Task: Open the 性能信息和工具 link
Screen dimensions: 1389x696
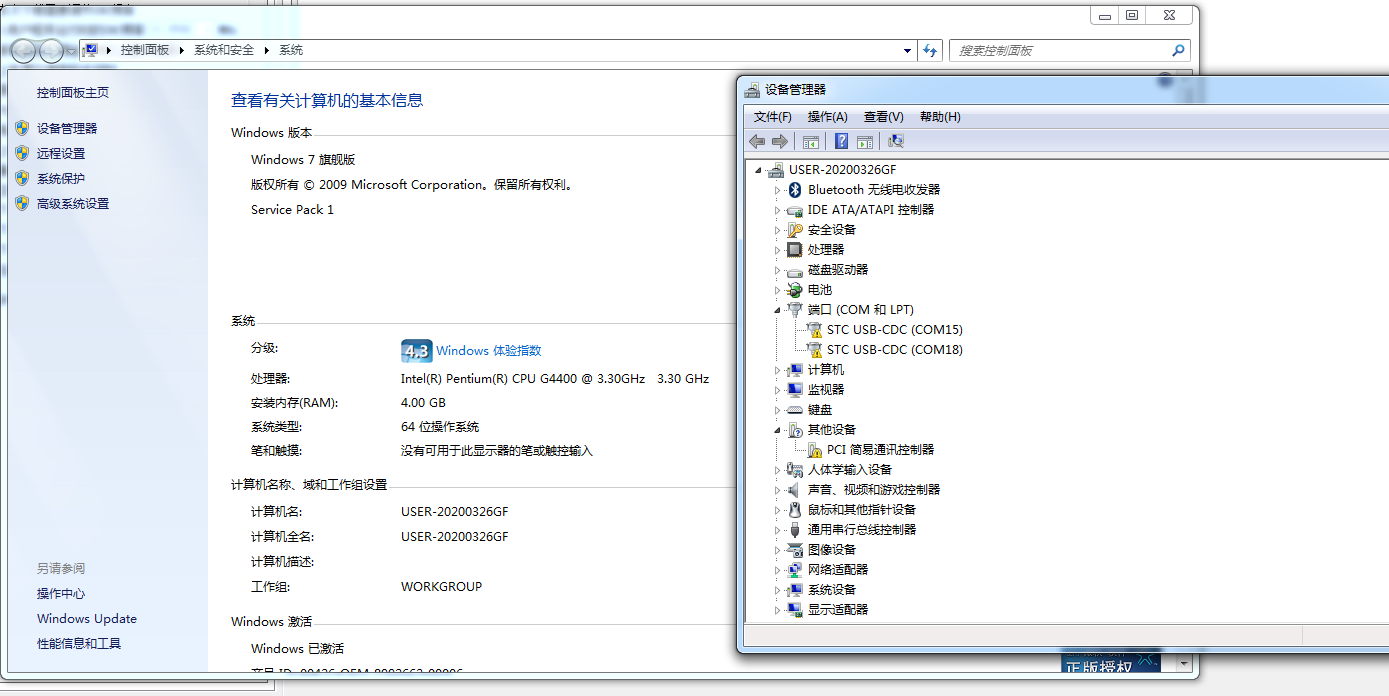Action: click(79, 644)
